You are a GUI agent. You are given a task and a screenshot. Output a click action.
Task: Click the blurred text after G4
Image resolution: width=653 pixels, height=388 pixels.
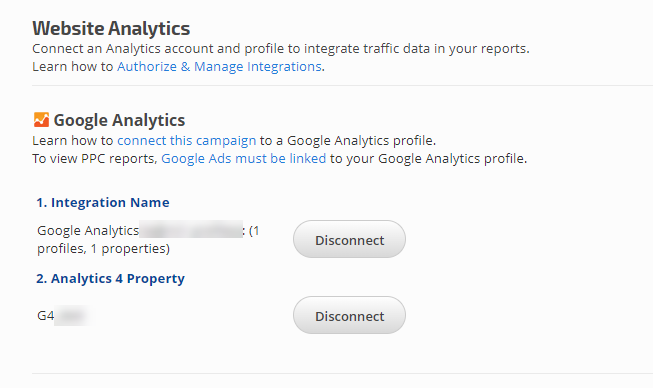click(71, 315)
